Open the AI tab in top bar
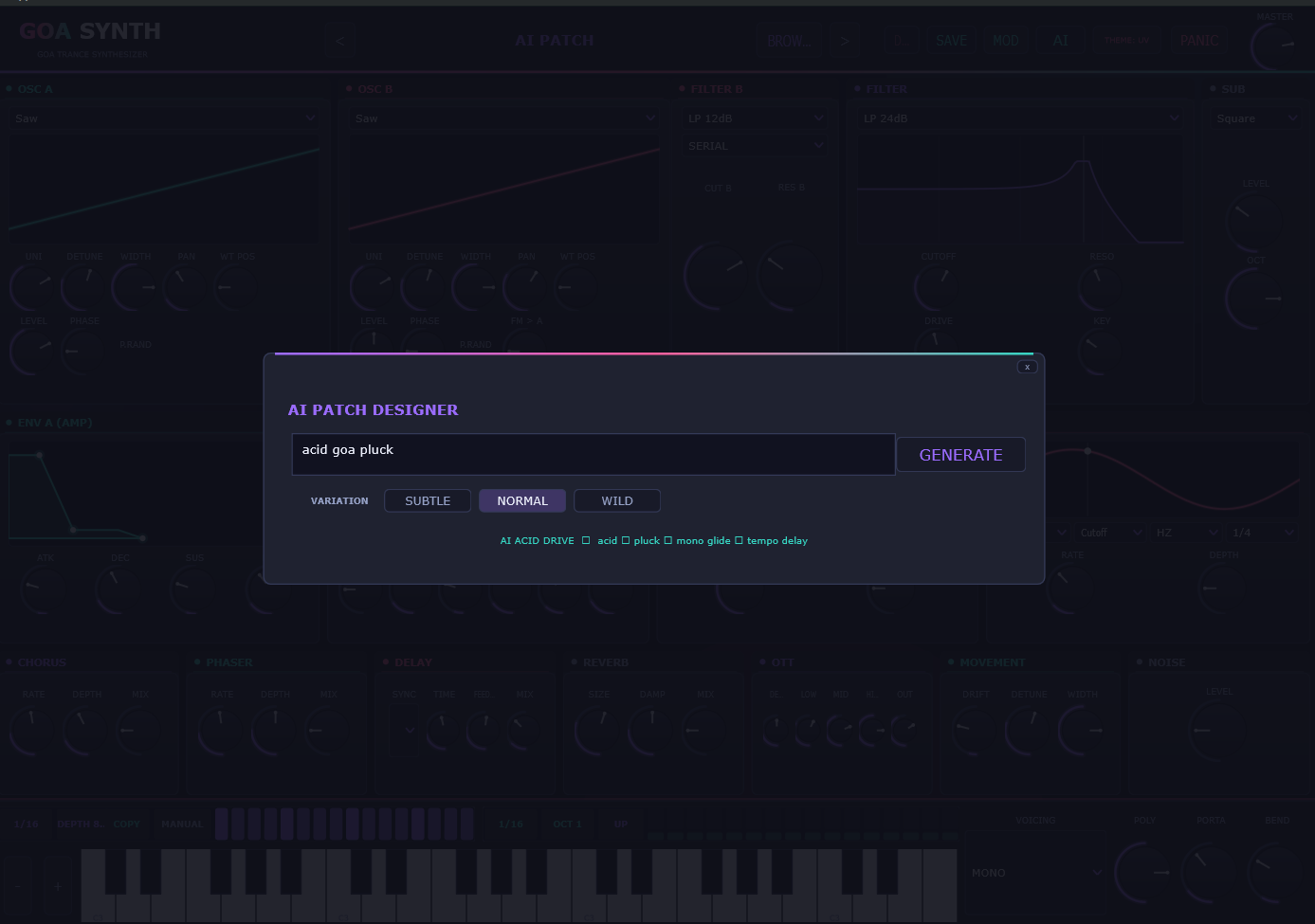The width and height of the screenshot is (1315, 924). pyautogui.click(x=1060, y=41)
